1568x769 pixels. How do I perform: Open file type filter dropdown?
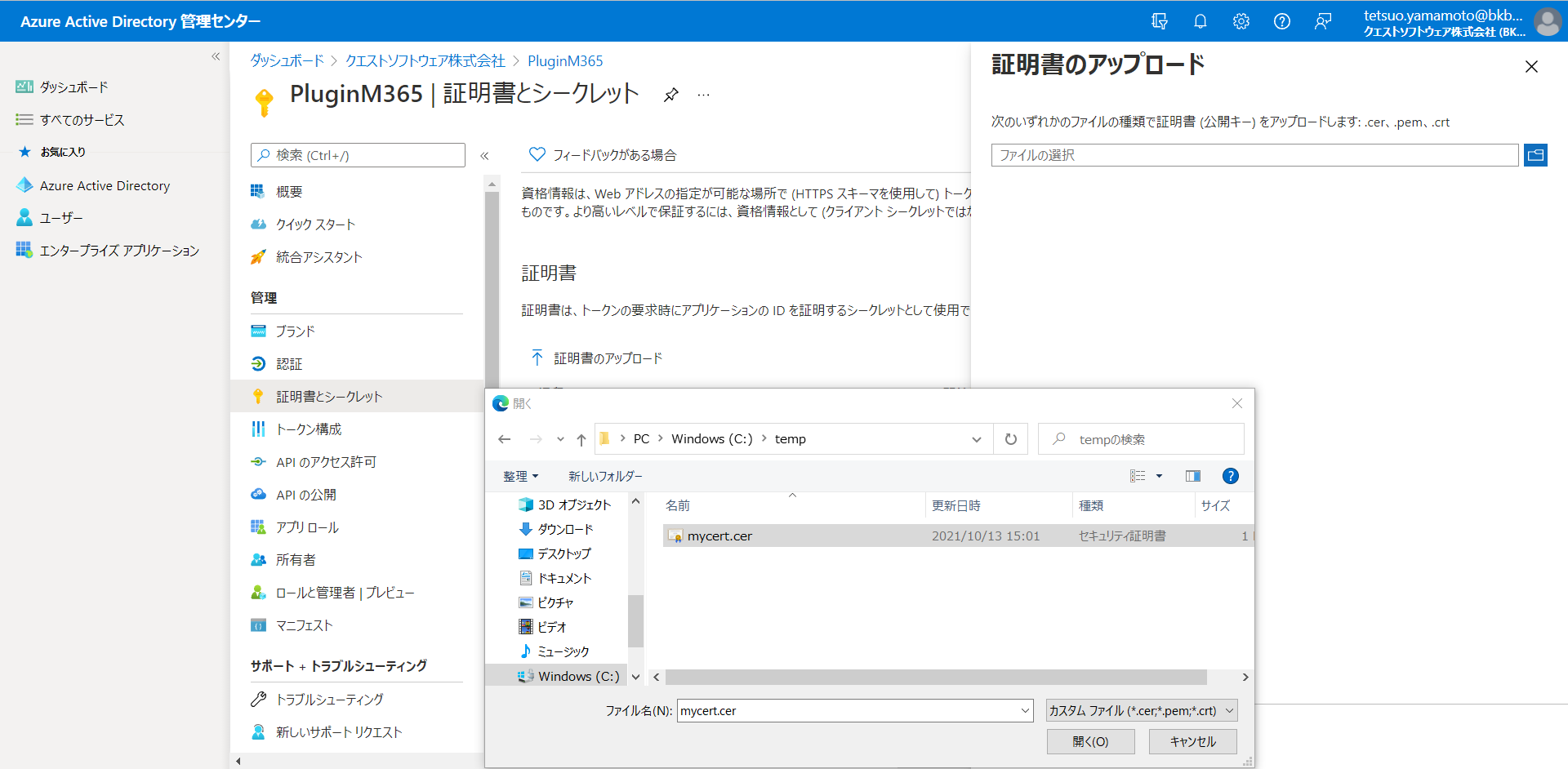[1142, 710]
